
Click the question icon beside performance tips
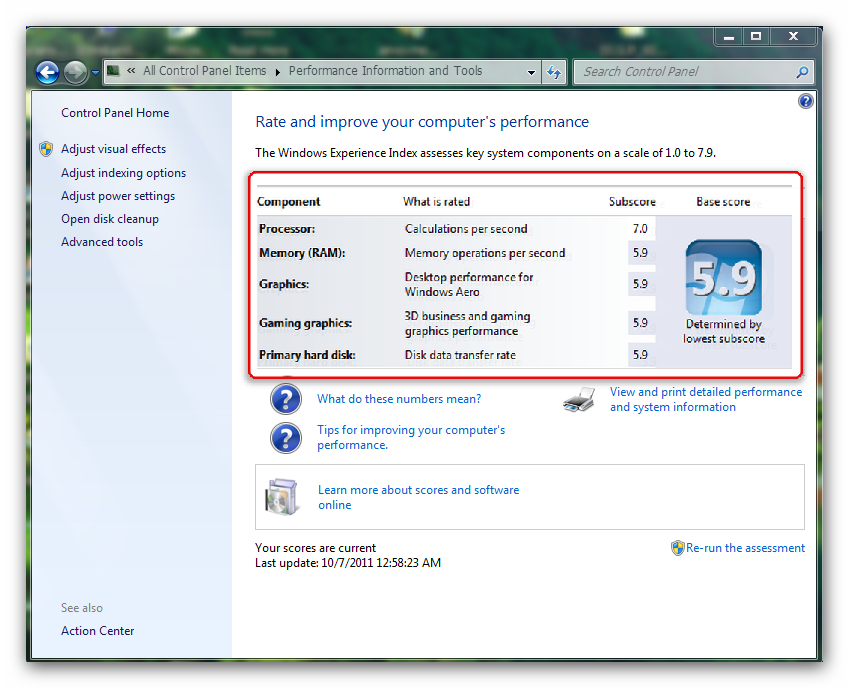coord(286,438)
